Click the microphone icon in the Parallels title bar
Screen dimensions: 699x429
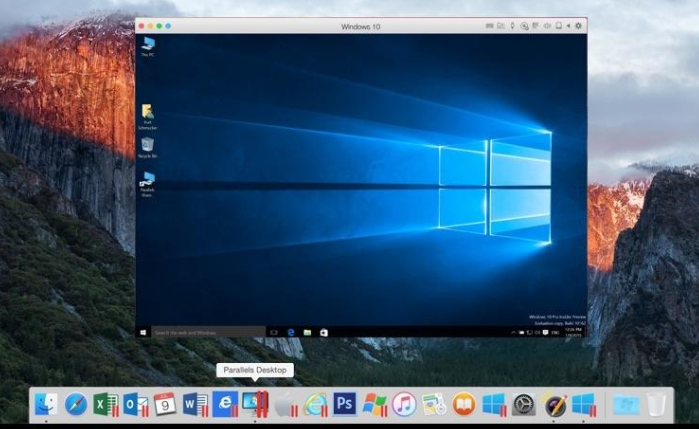tap(513, 26)
